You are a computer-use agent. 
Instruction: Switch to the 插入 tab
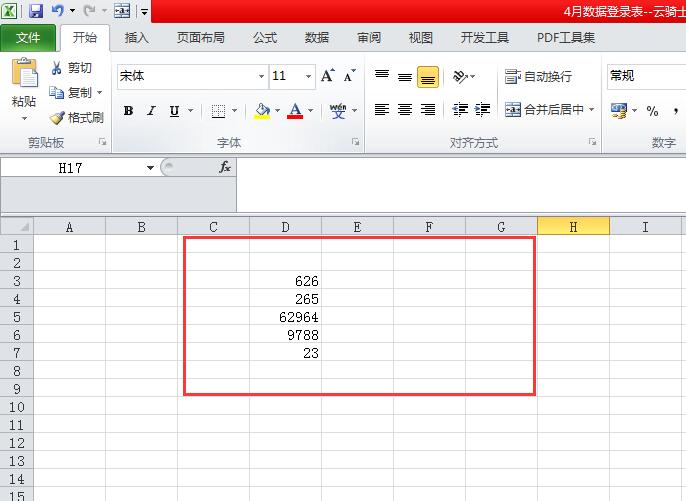point(136,38)
